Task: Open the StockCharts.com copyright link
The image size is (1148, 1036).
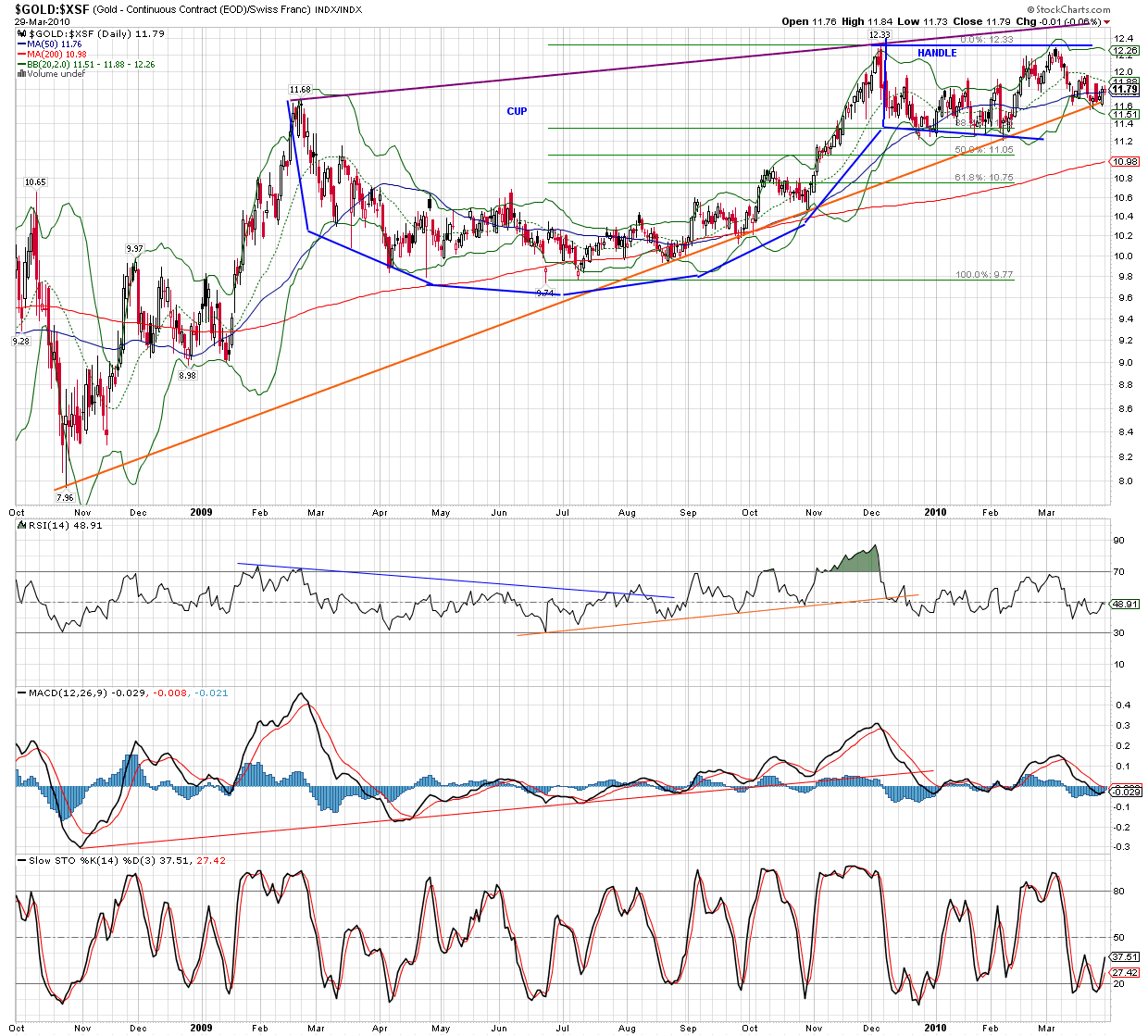Action: tap(1069, 9)
